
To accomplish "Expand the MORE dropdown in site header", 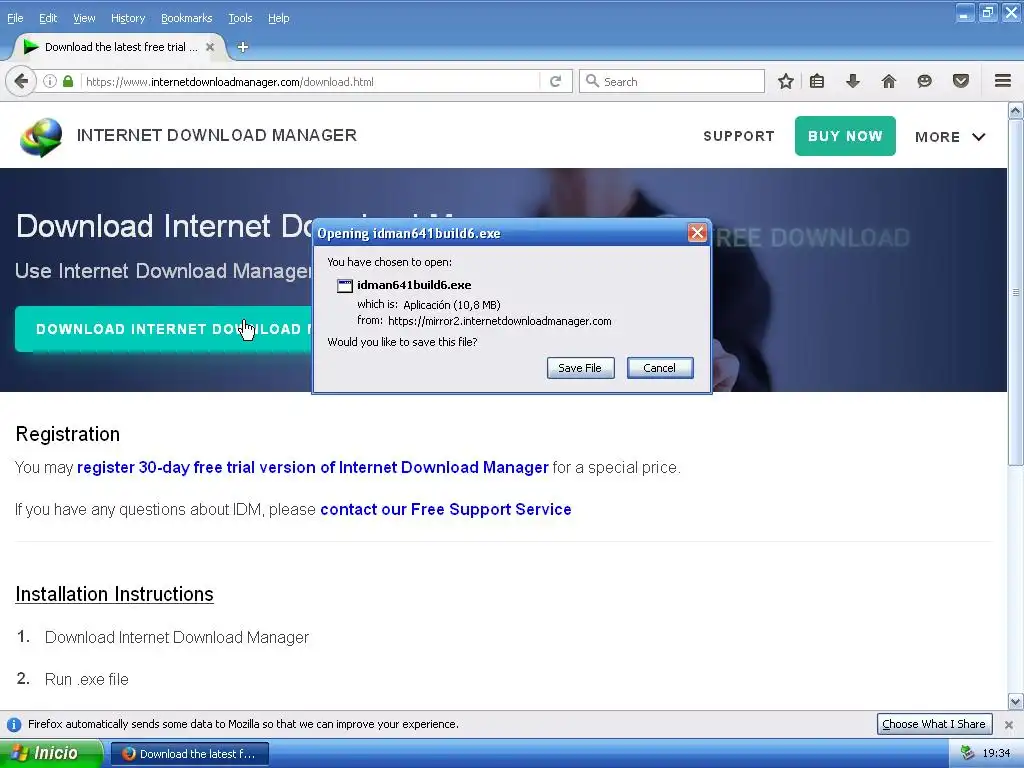I will pos(950,137).
